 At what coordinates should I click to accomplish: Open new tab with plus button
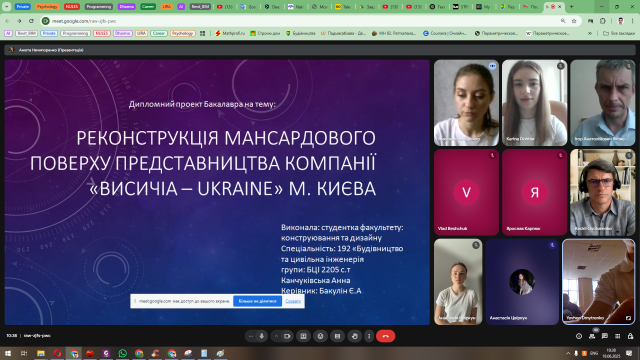coord(571,7)
